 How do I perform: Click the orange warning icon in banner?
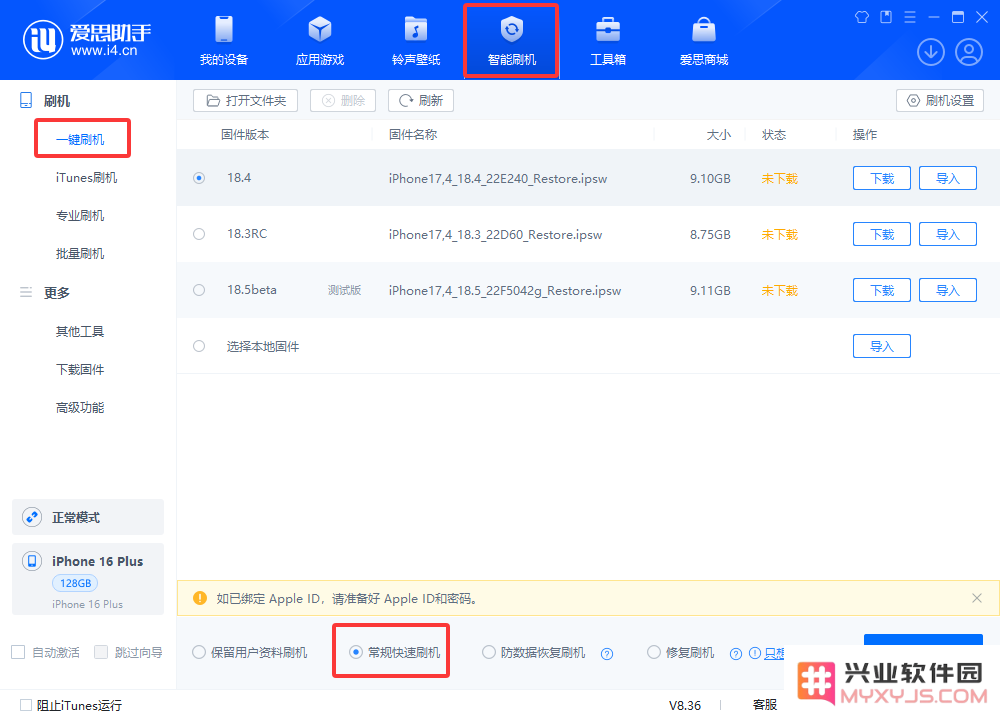[200, 598]
